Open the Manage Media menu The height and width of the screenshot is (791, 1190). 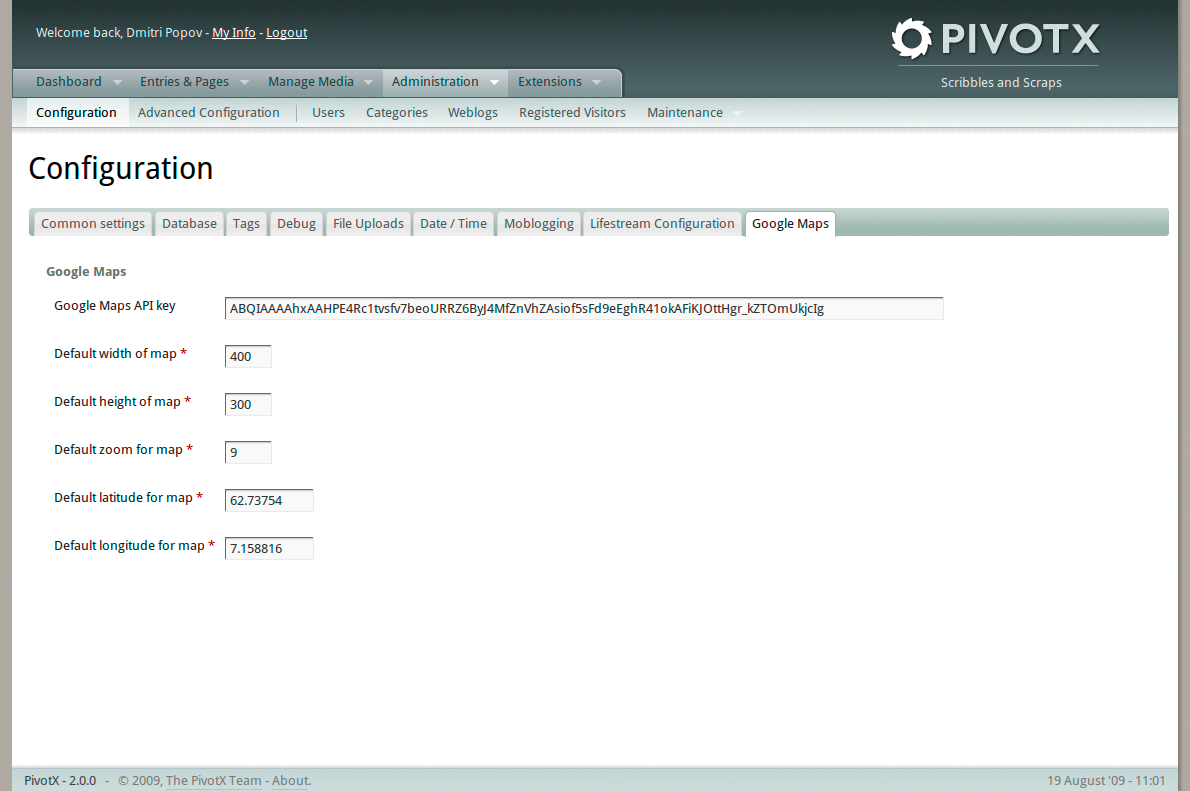click(310, 81)
